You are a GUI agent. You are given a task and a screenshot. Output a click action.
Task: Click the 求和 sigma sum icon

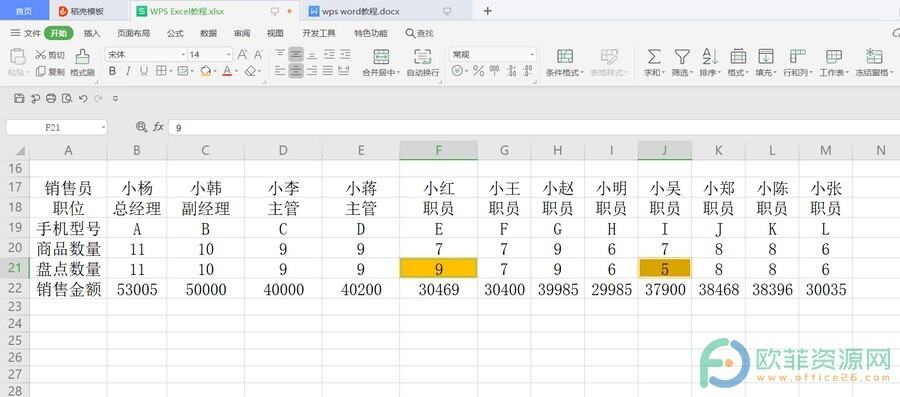pyautogui.click(x=653, y=56)
